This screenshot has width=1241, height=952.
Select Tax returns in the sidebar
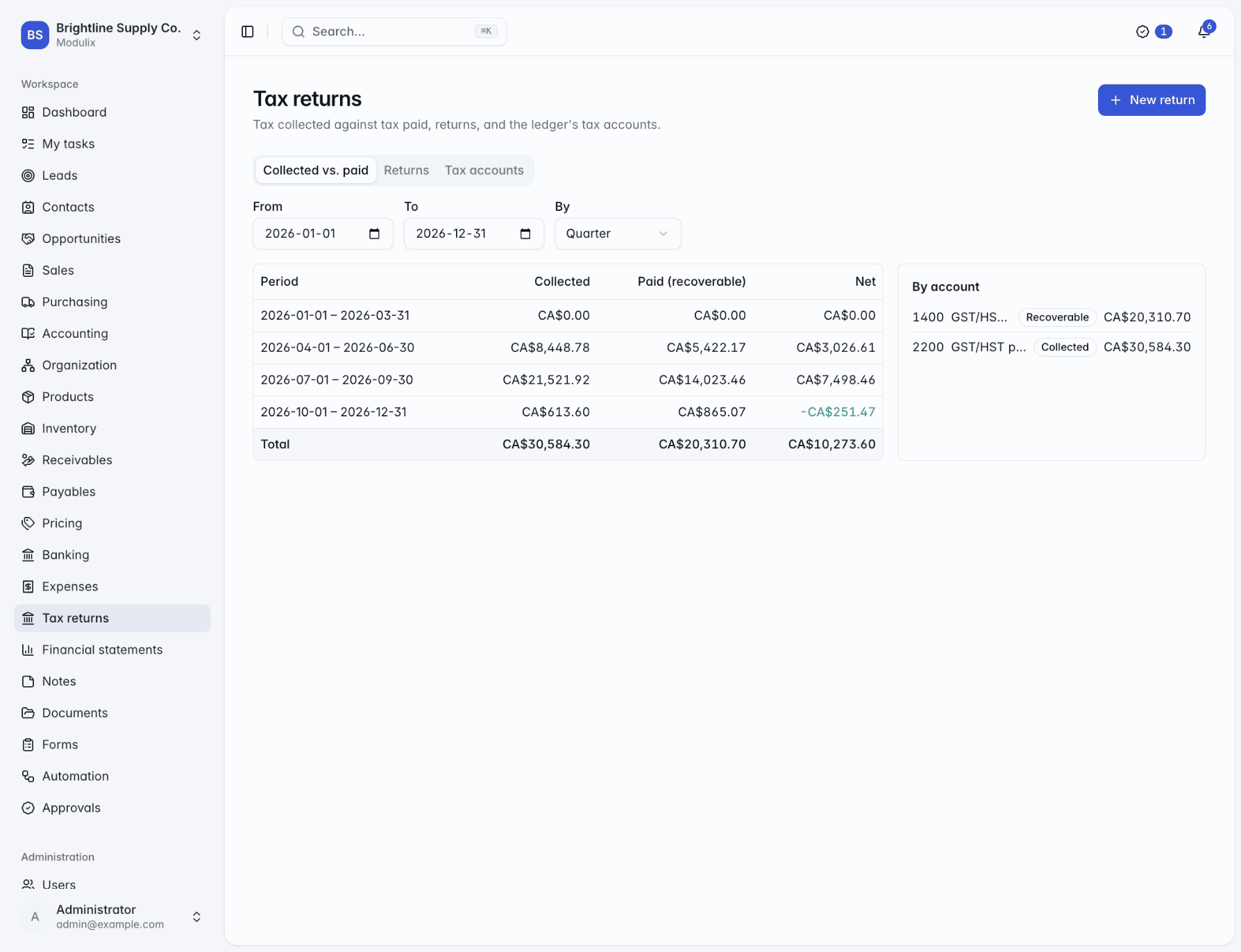pyautogui.click(x=112, y=618)
